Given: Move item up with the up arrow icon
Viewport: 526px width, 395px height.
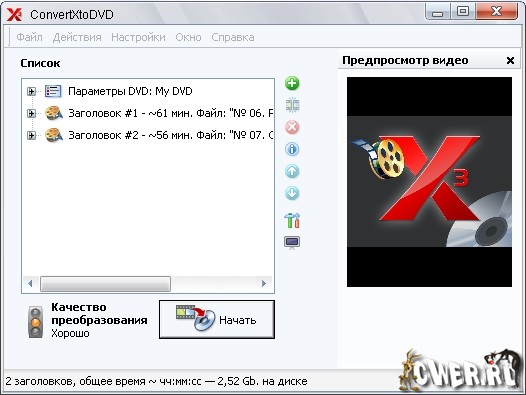Looking at the screenshot, I should (x=292, y=171).
